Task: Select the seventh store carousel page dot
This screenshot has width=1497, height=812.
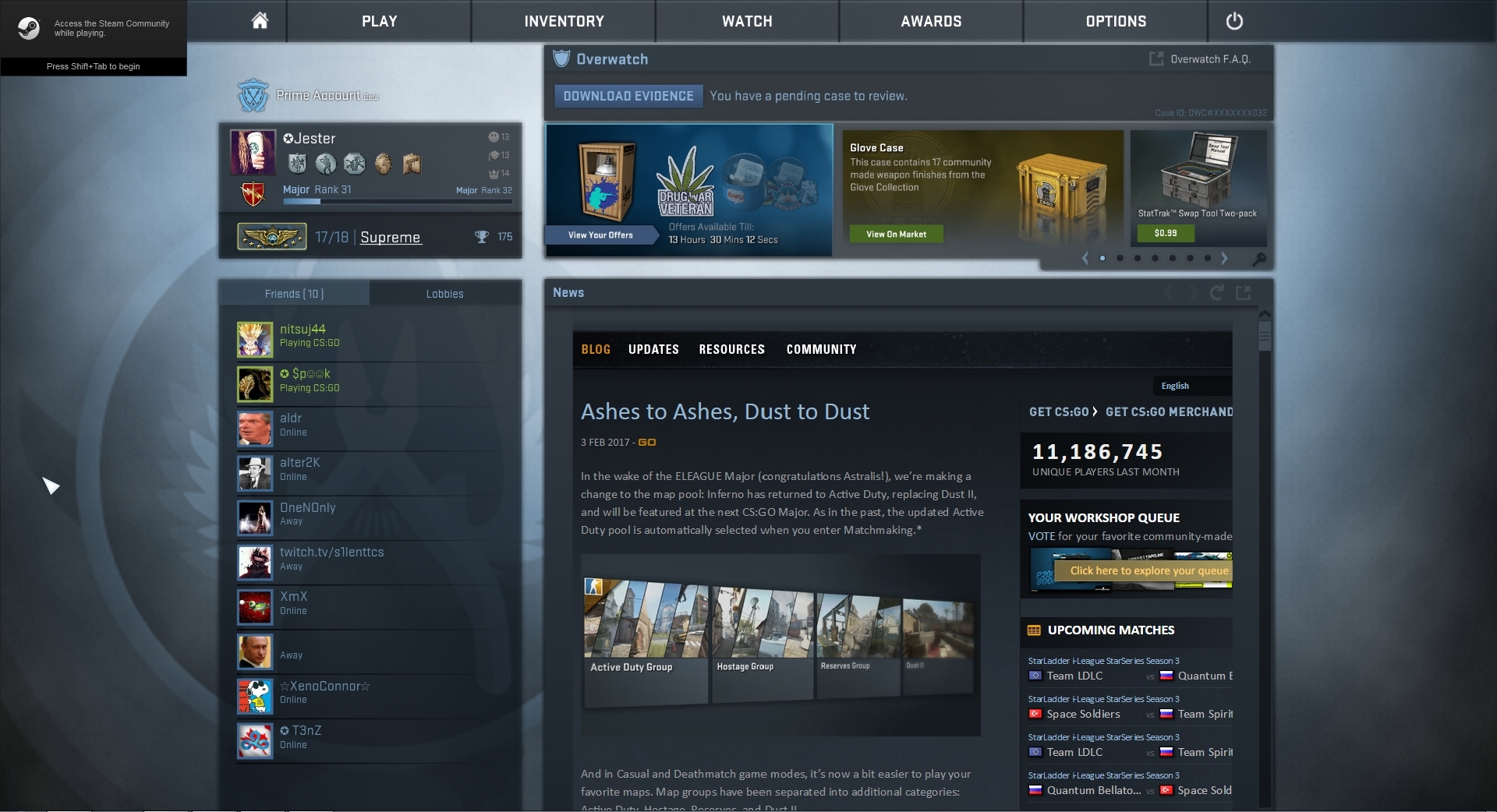Action: click(1208, 258)
